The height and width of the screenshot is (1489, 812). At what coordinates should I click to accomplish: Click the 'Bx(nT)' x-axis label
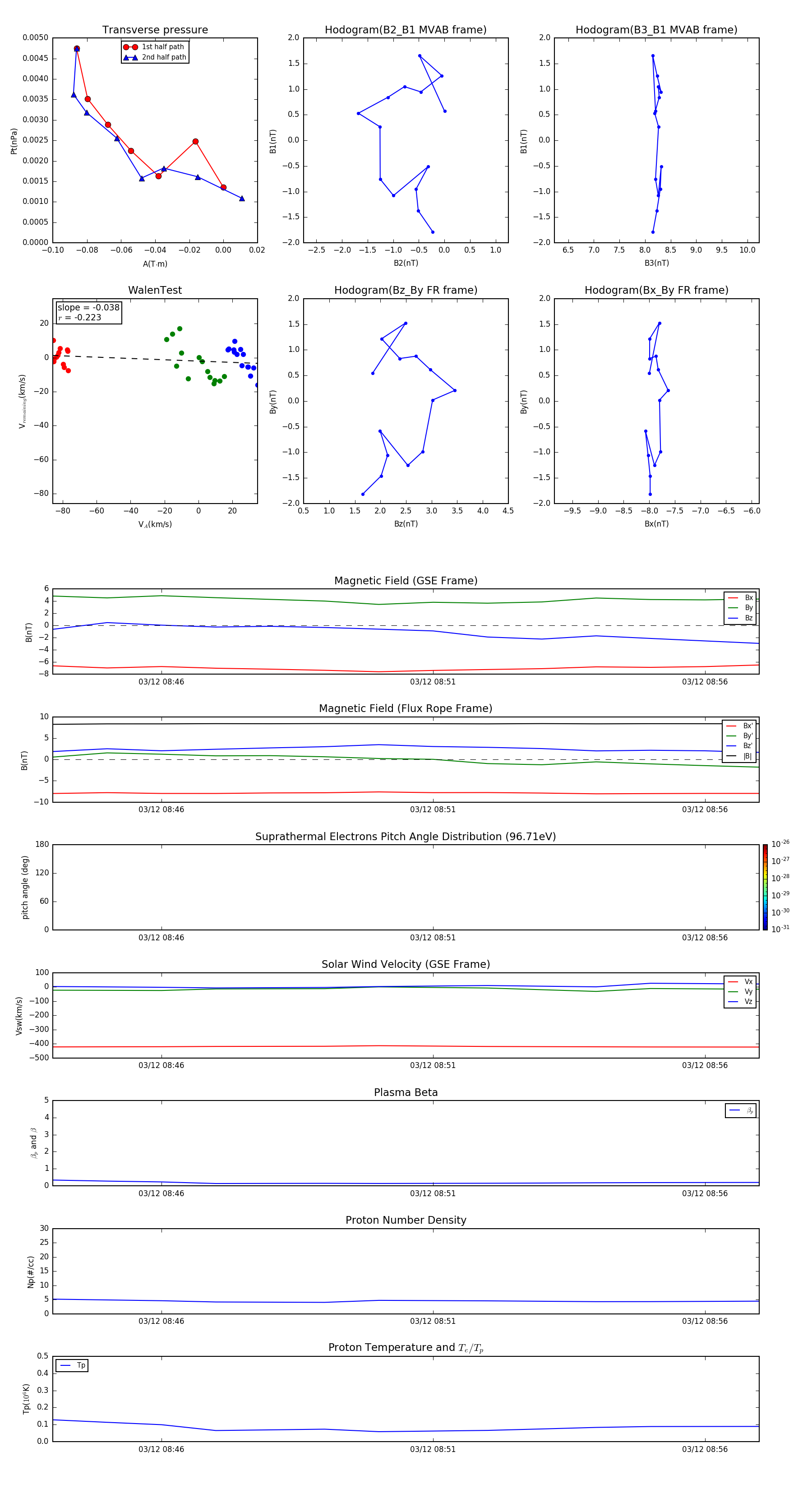(x=656, y=524)
